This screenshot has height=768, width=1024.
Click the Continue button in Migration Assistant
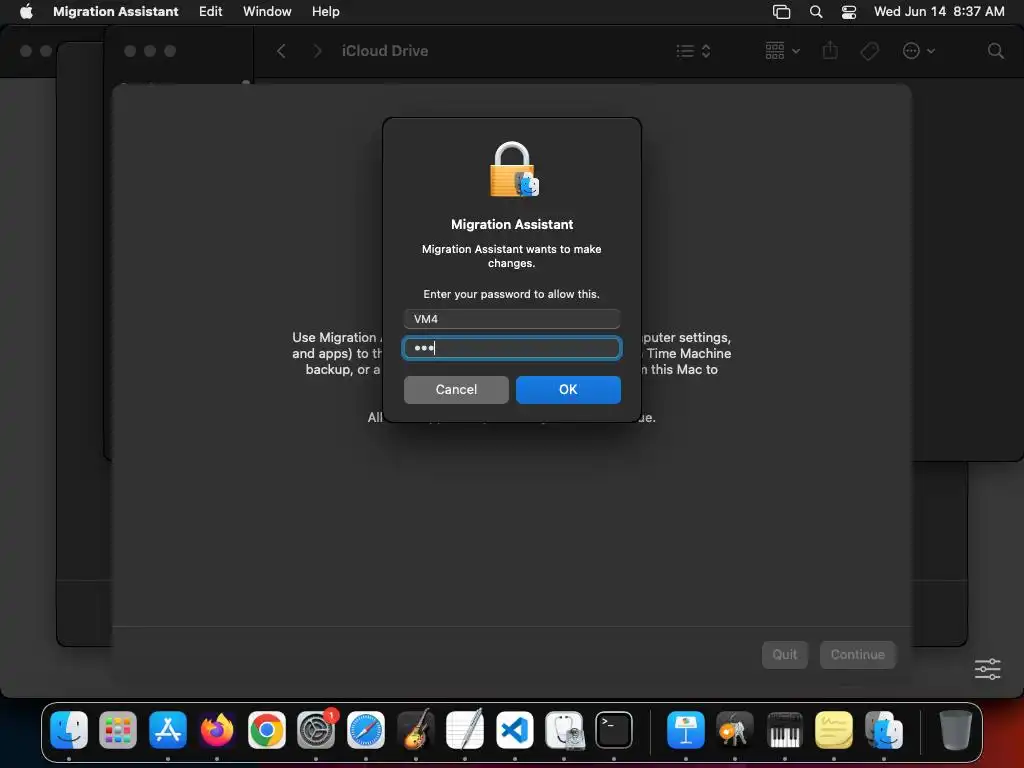point(857,654)
